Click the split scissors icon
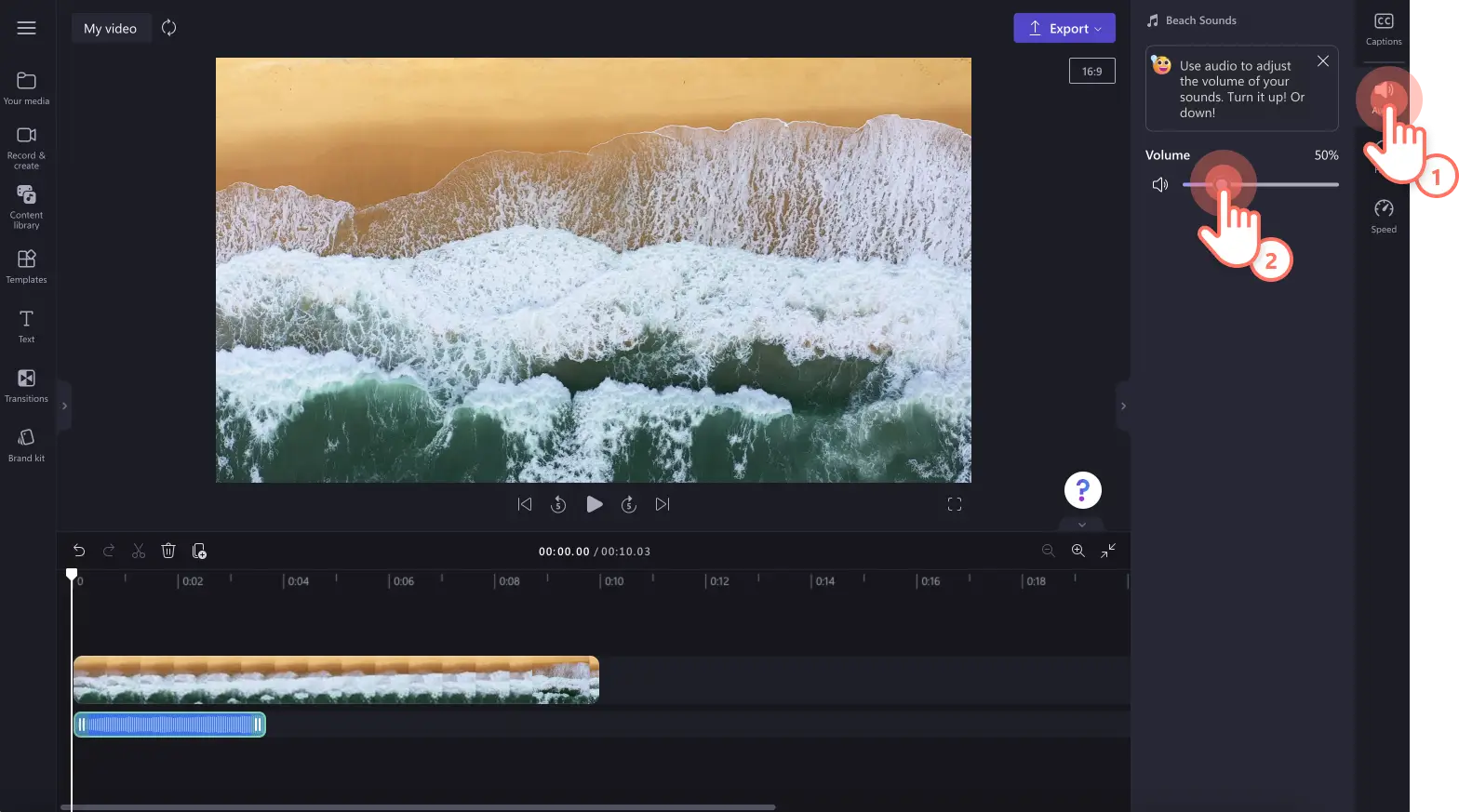 point(139,551)
